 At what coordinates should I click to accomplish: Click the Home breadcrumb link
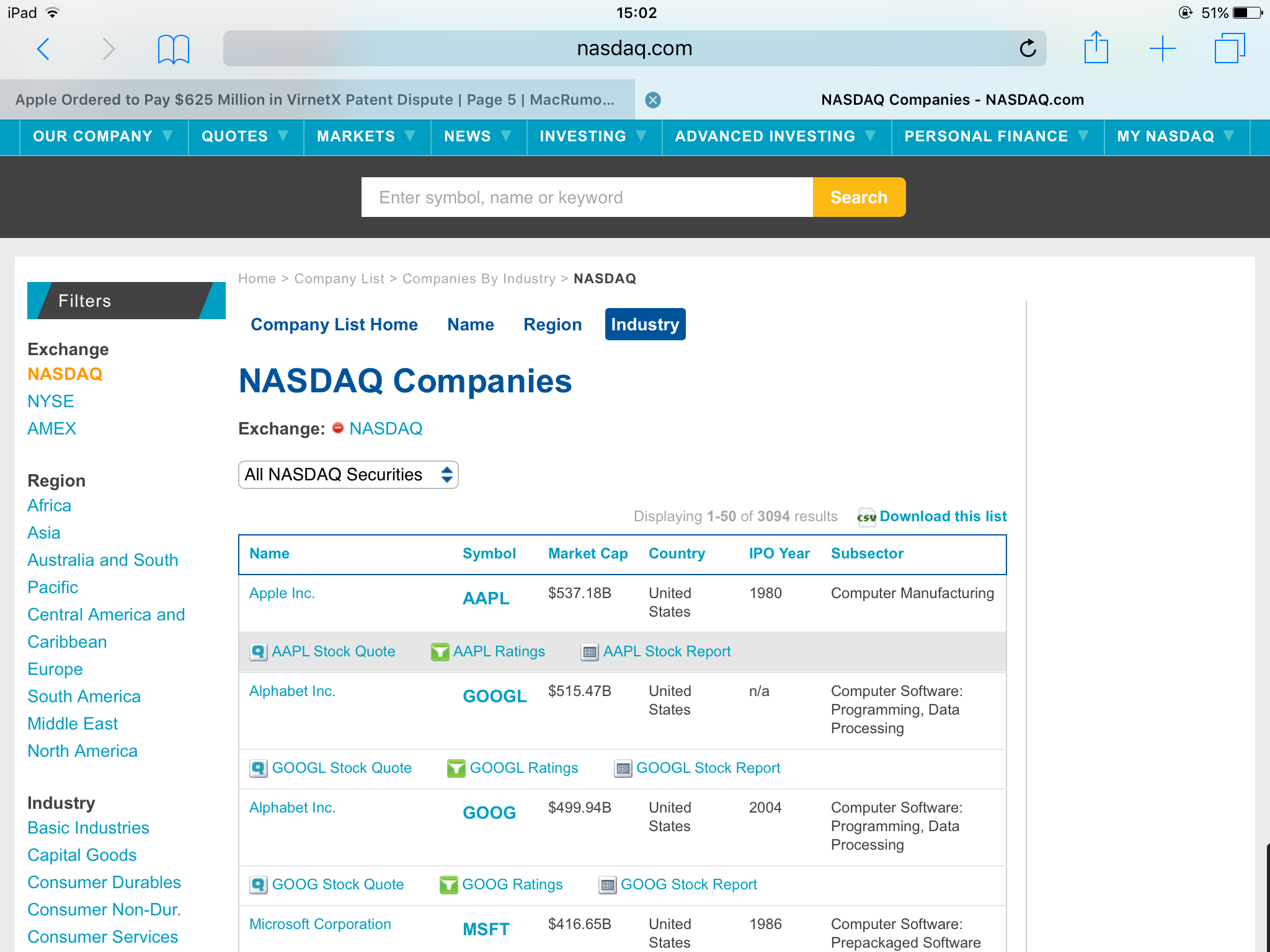coord(257,278)
